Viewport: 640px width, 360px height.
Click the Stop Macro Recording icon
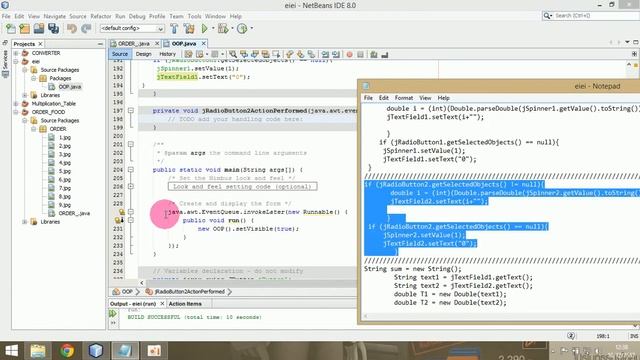point(360,54)
